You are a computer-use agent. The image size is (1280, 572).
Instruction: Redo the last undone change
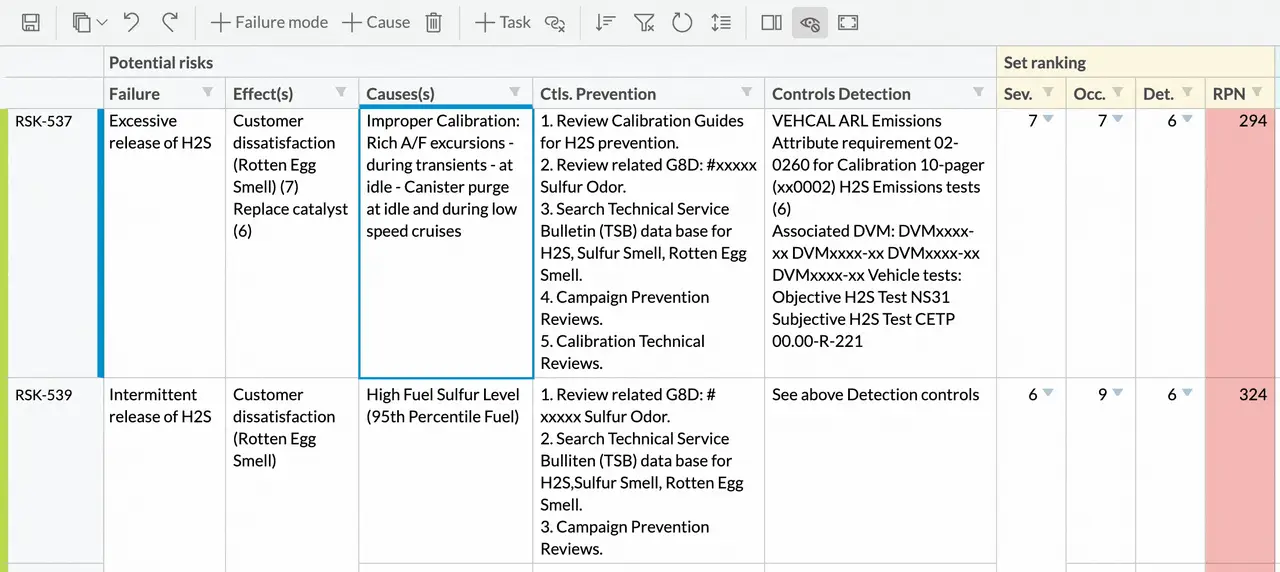[x=170, y=22]
